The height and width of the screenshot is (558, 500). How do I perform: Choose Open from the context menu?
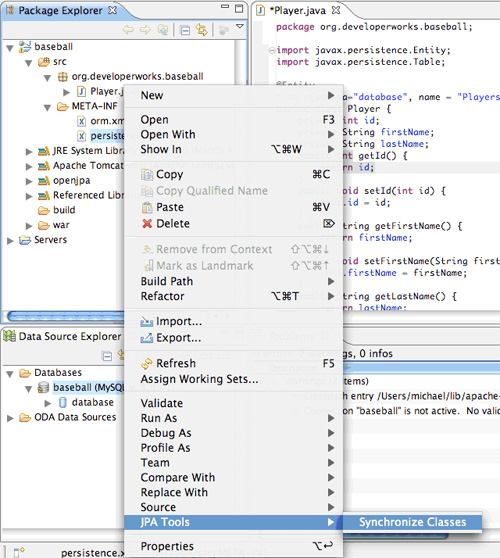[x=233, y=120]
